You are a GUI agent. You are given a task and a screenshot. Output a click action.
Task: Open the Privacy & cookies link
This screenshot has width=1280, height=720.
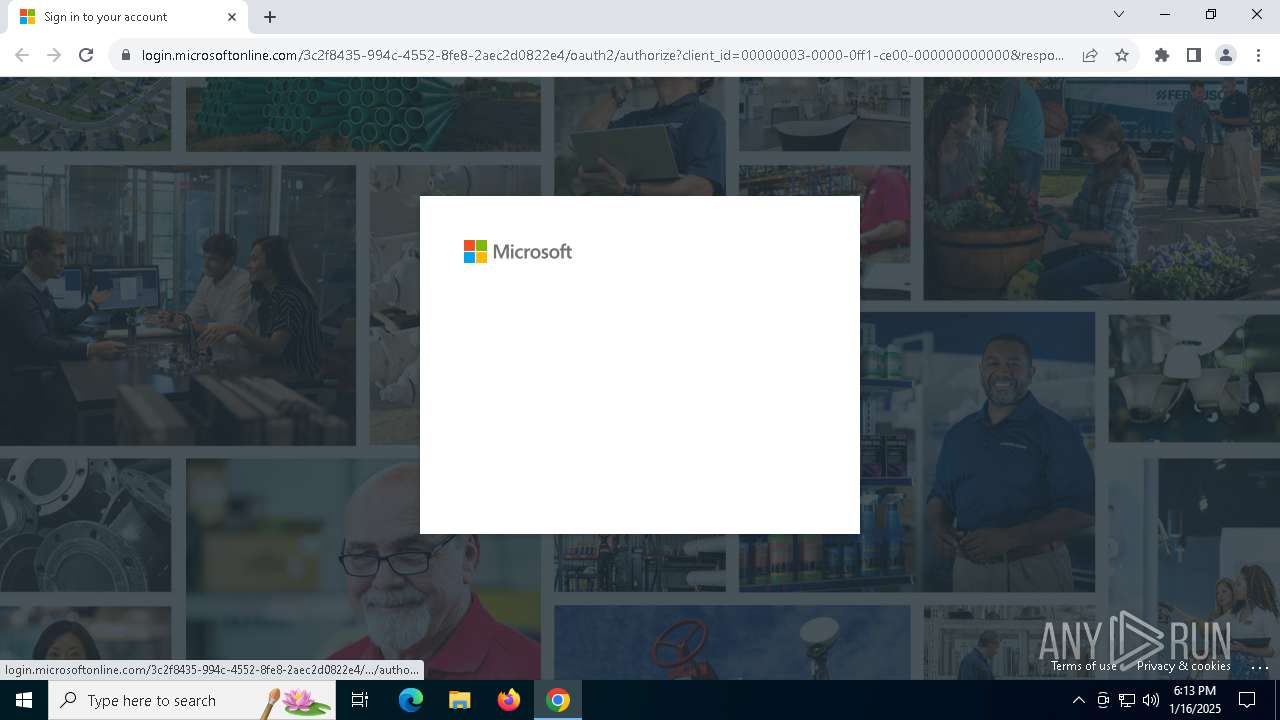pos(1184,666)
